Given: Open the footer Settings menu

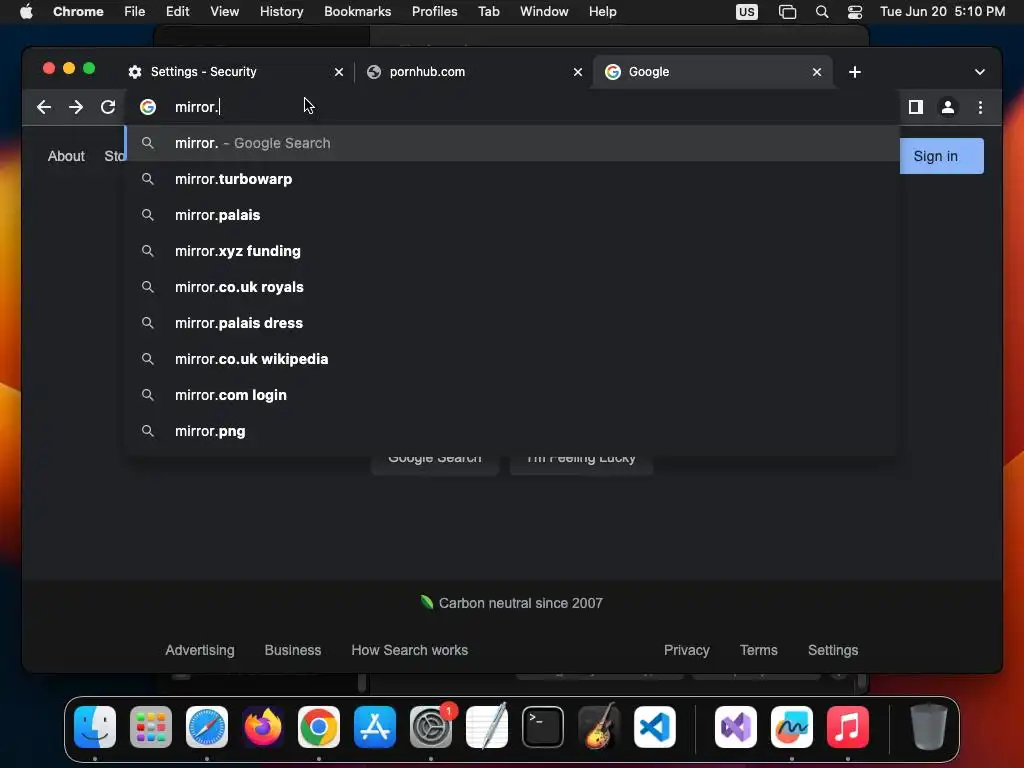Looking at the screenshot, I should click(833, 650).
